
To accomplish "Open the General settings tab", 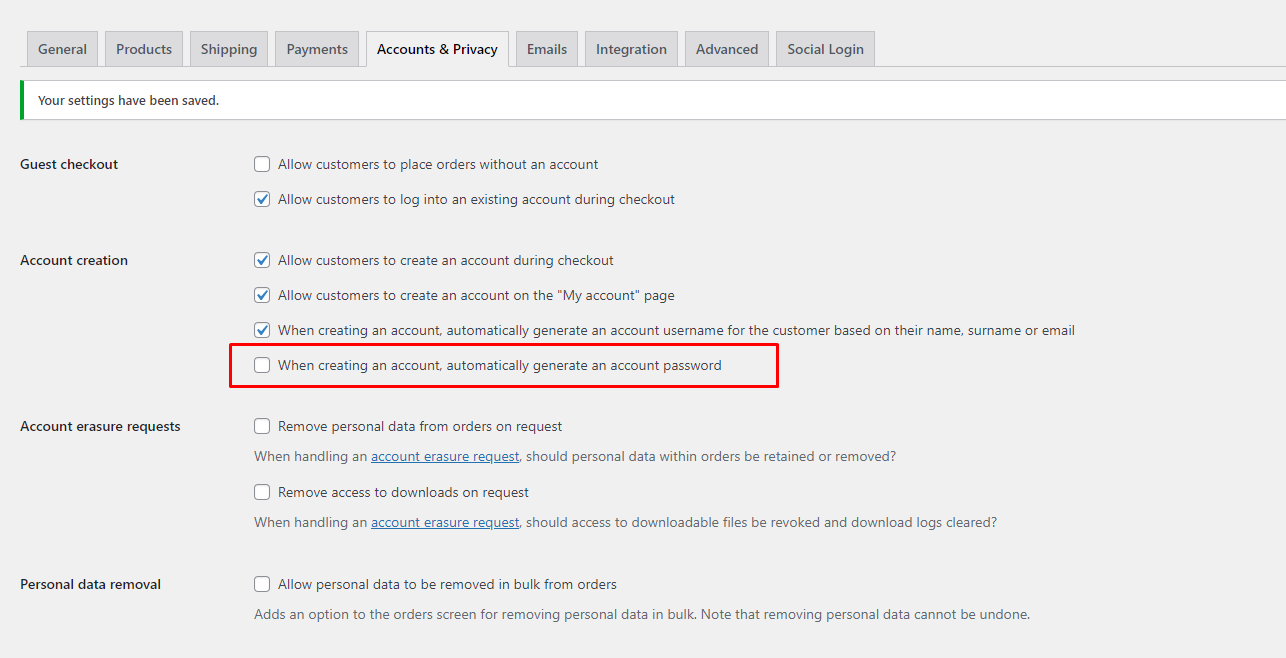I will coord(62,49).
